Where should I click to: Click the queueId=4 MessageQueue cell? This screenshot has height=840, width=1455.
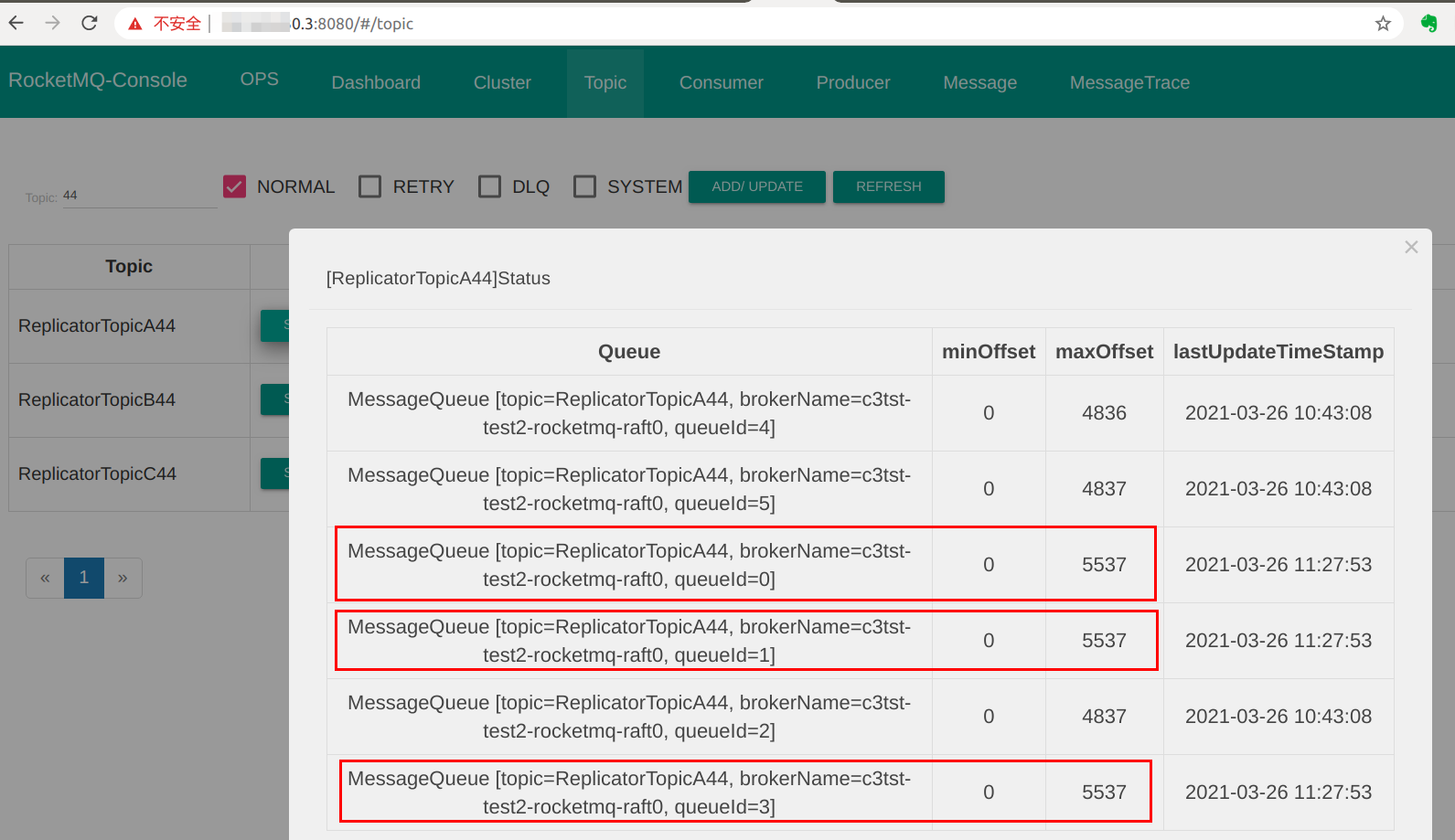629,413
